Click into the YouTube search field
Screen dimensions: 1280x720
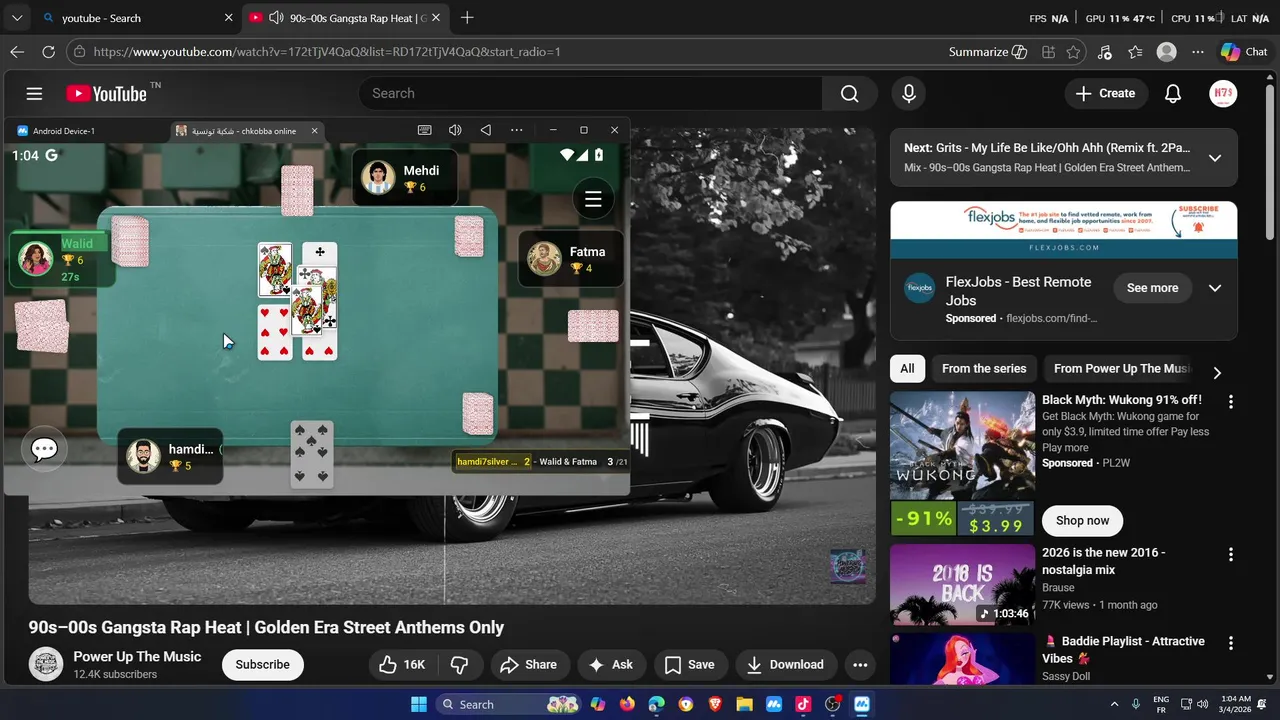tap(590, 93)
